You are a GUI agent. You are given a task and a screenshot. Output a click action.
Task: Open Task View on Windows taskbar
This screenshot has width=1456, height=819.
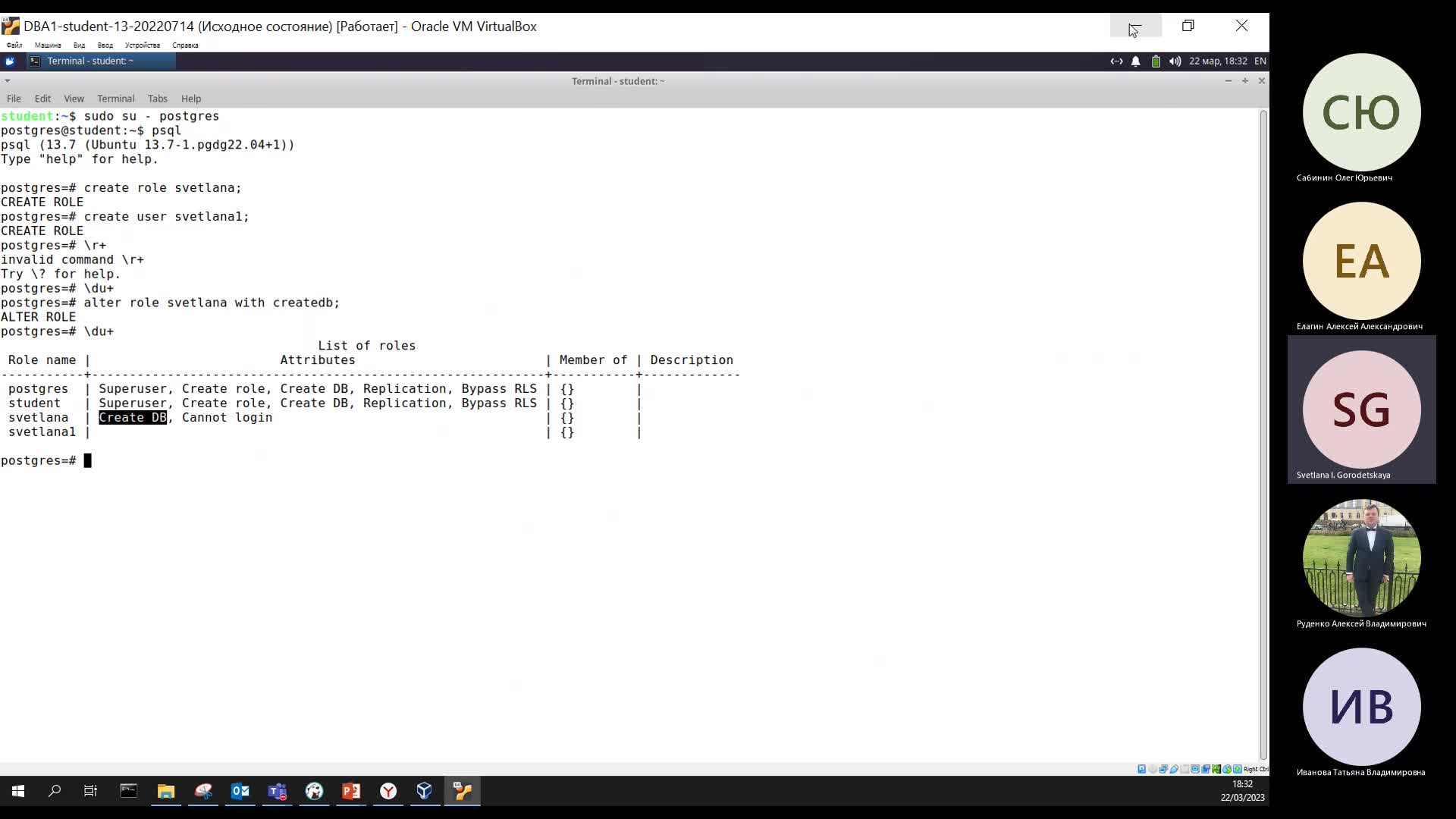tap(90, 792)
